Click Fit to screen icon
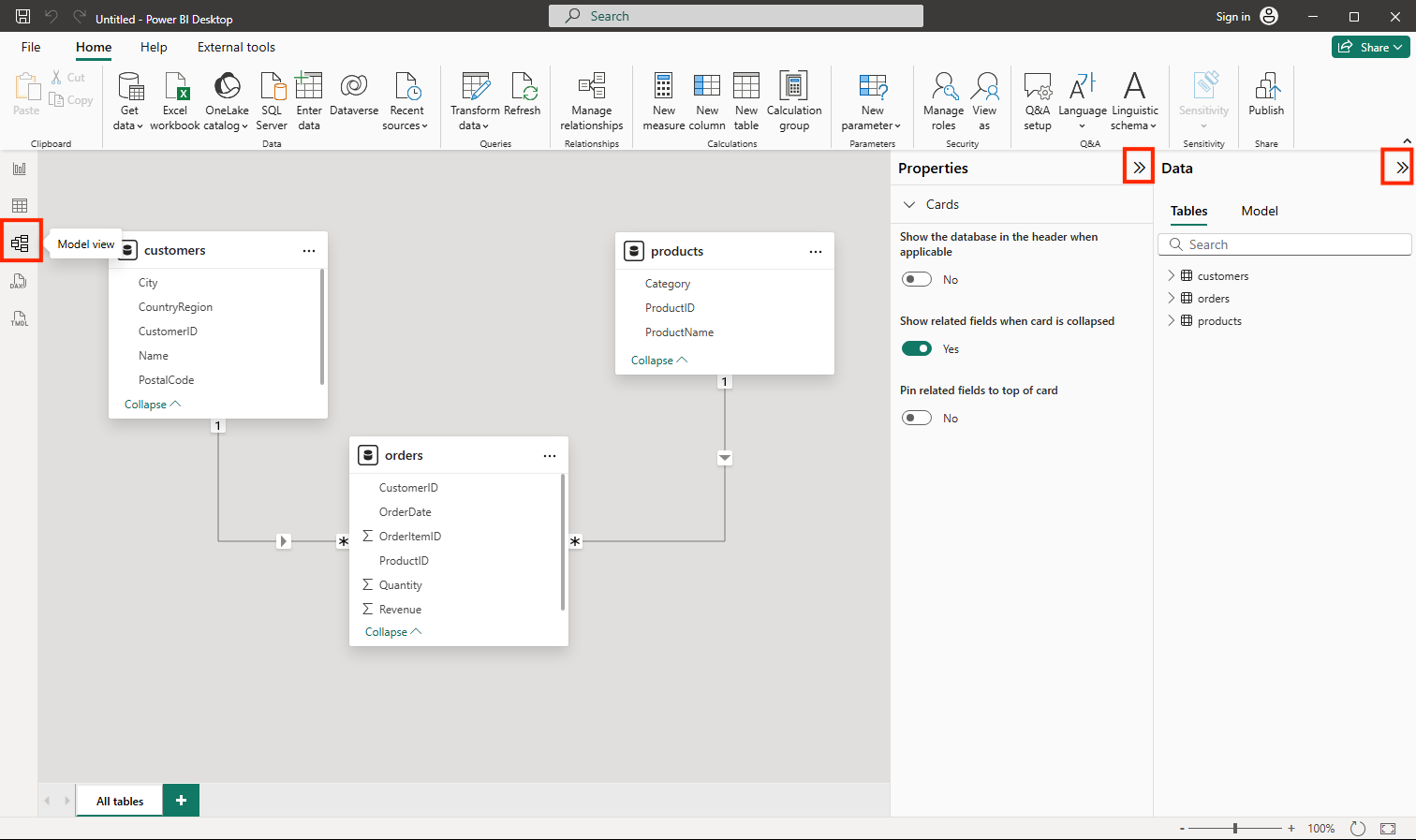This screenshot has height=840, width=1416. click(1388, 829)
